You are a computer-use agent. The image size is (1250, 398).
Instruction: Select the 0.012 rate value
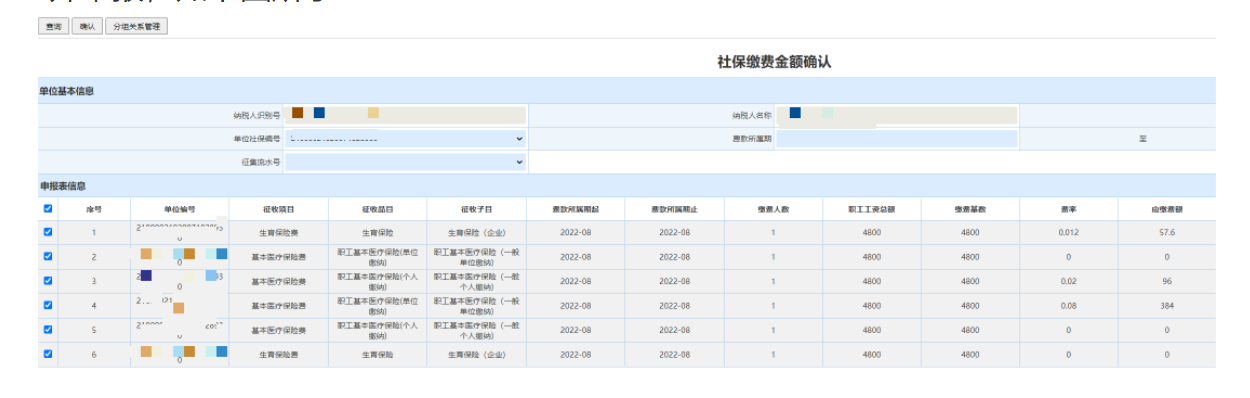point(1068,232)
